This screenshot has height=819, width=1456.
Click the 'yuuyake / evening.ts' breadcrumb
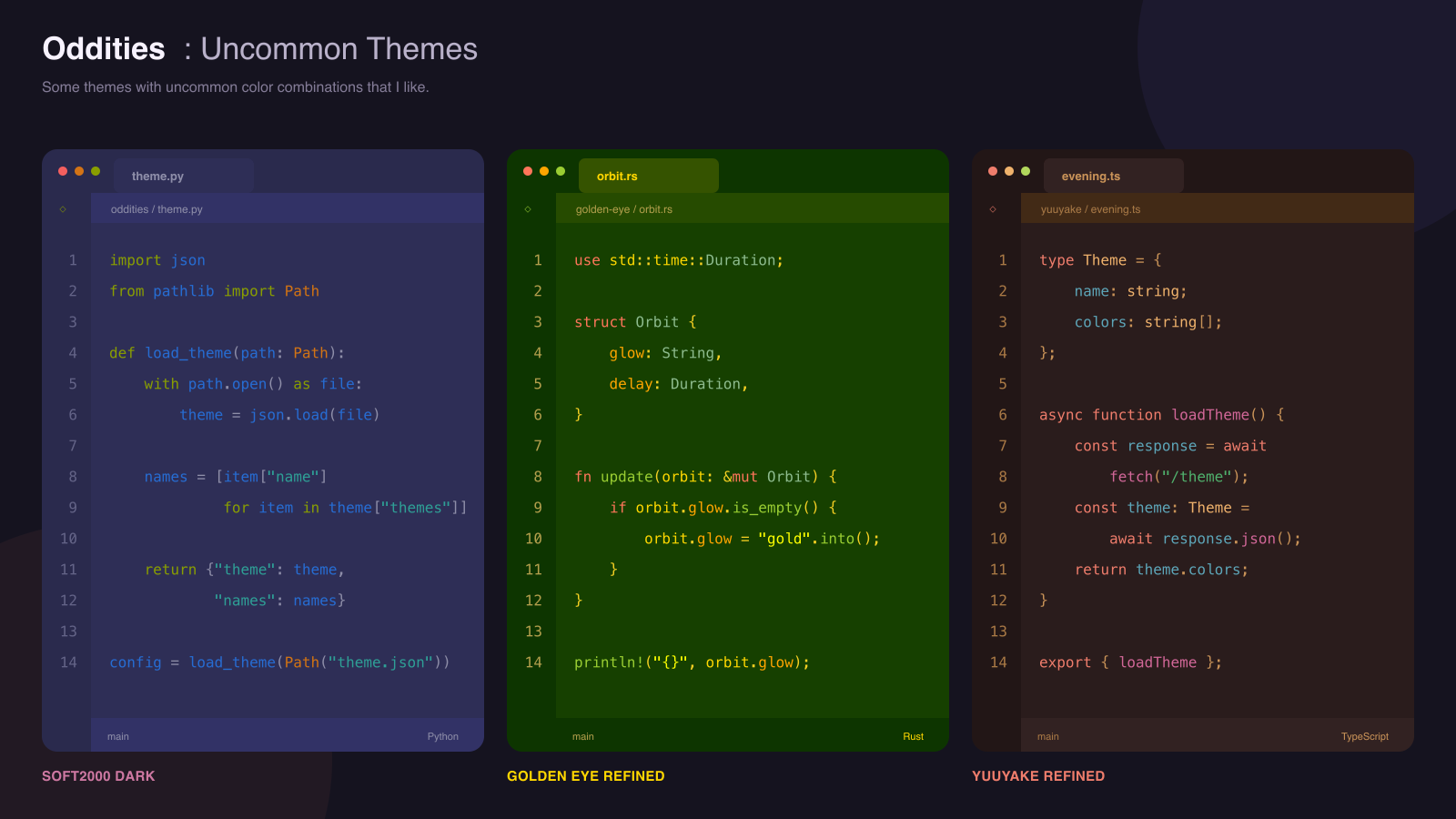point(1090,209)
